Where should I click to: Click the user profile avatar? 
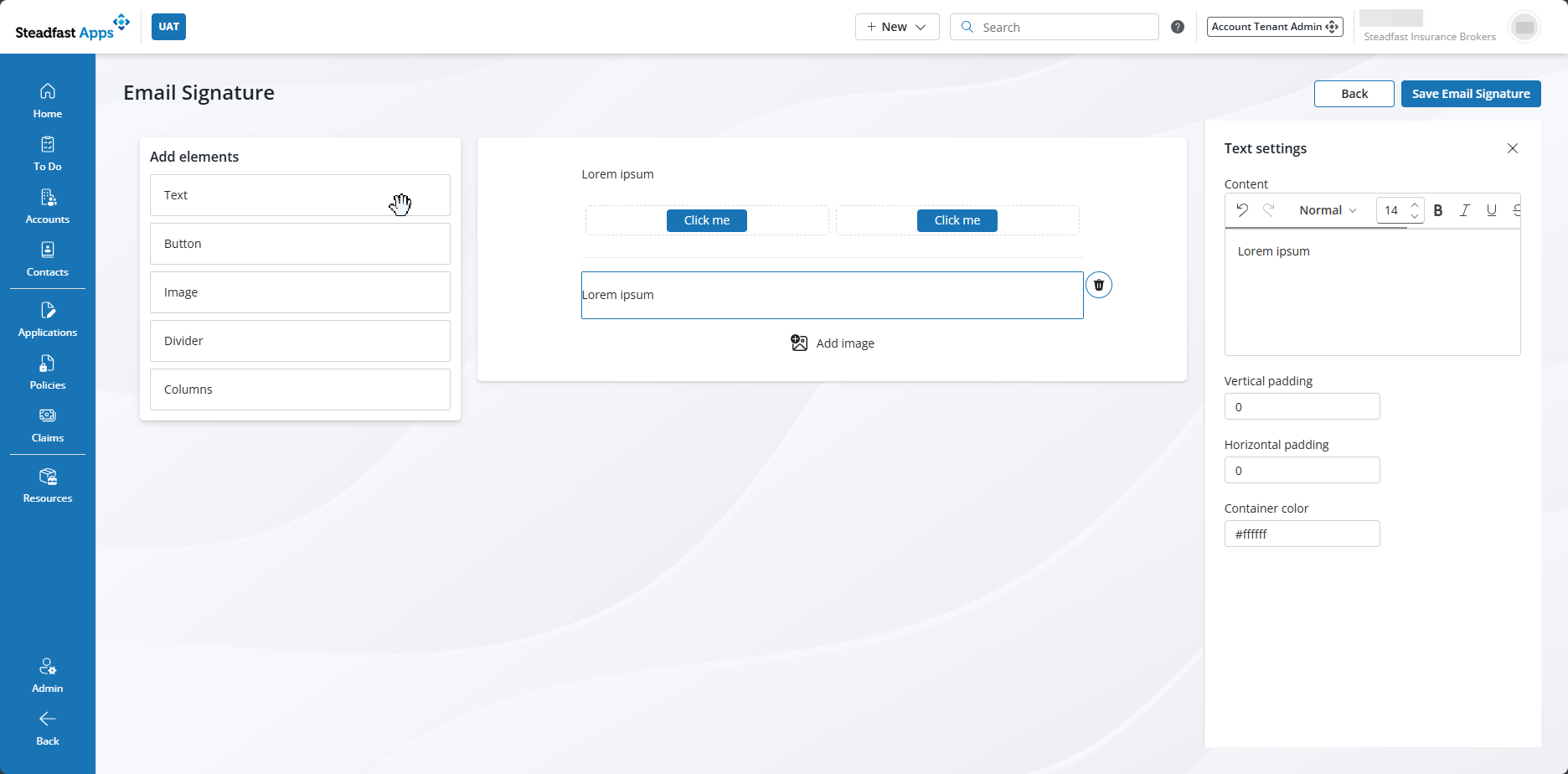[1524, 28]
